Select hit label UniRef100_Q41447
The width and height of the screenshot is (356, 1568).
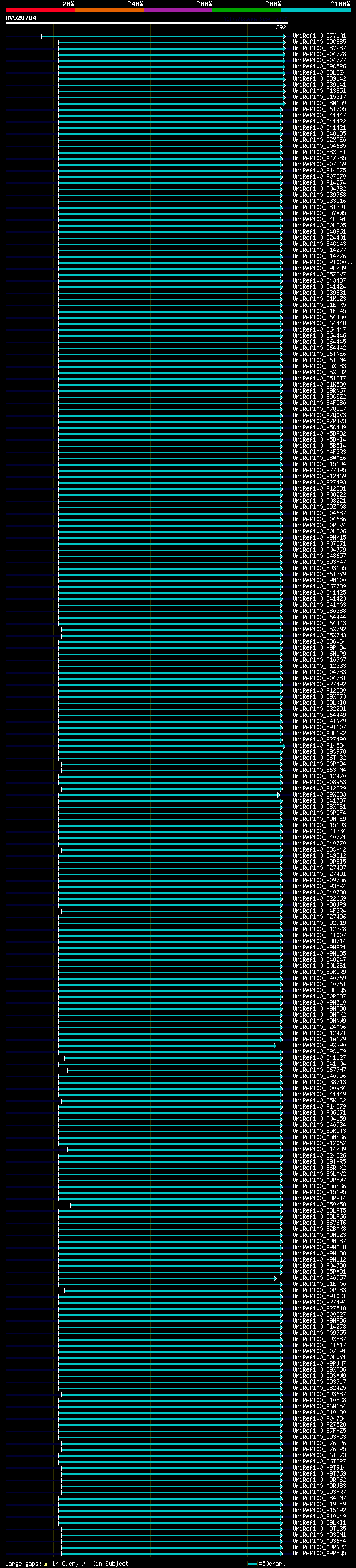[319, 115]
